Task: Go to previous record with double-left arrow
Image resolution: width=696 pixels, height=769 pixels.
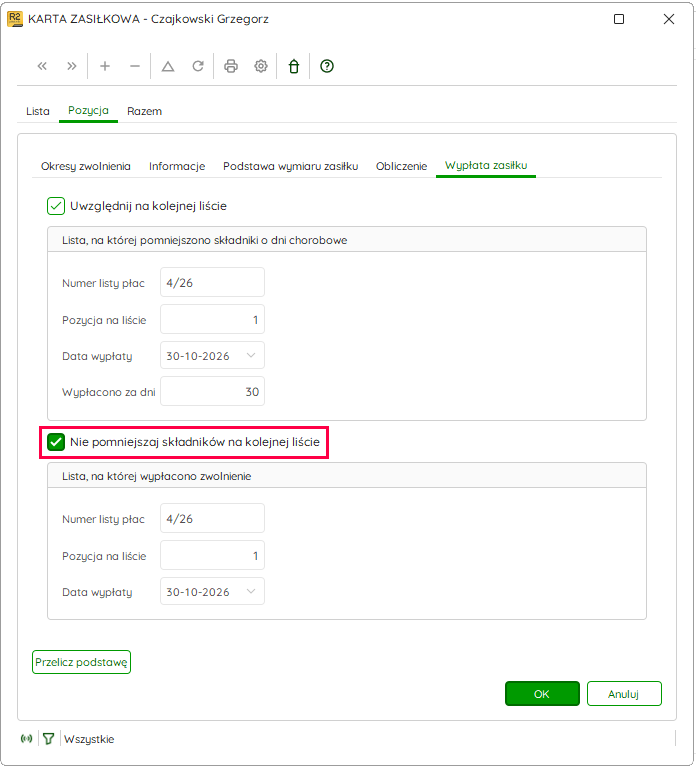Action: tap(42, 66)
